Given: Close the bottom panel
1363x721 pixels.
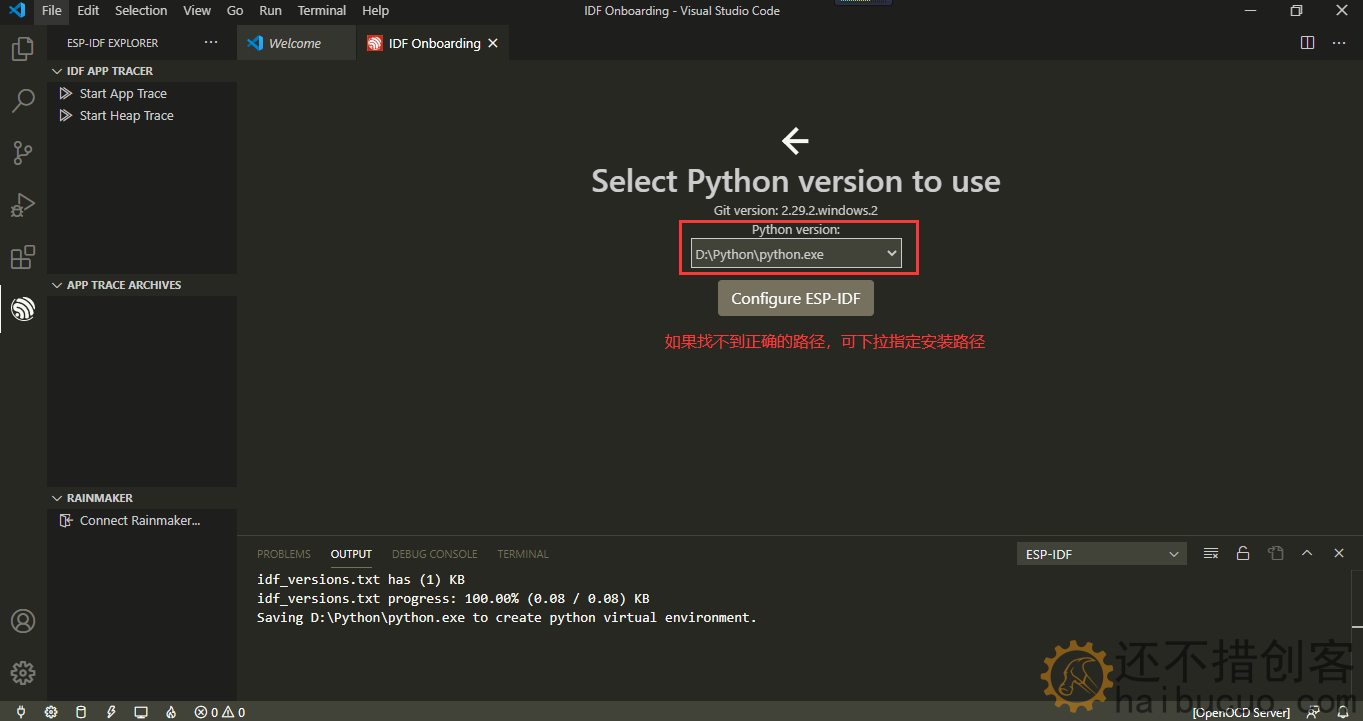Looking at the screenshot, I should click(x=1339, y=553).
